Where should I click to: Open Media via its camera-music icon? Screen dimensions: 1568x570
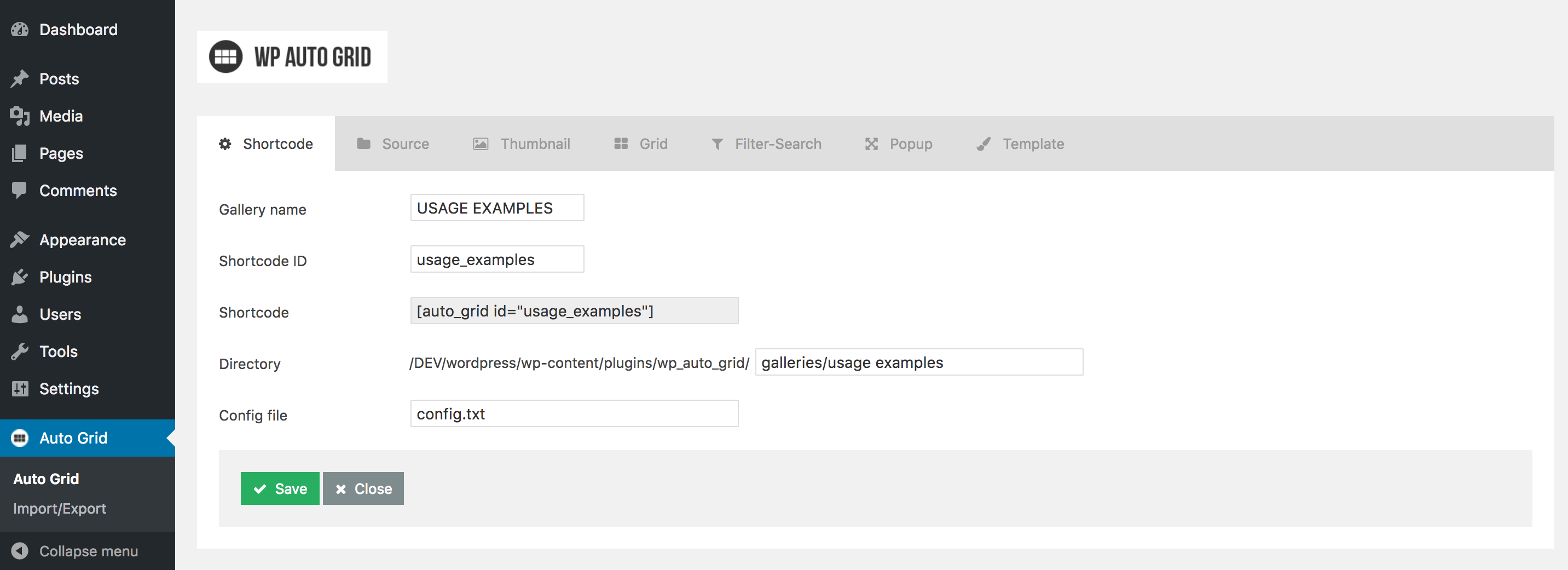click(x=20, y=116)
